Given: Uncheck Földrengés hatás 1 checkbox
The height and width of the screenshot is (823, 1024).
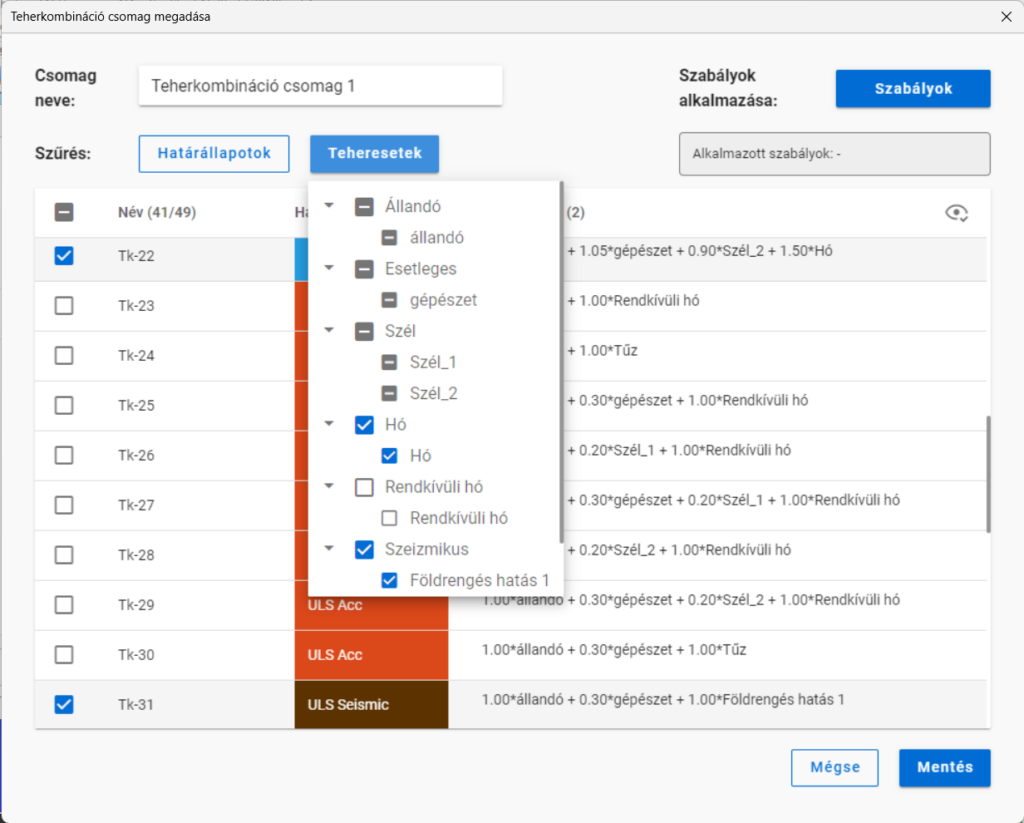Looking at the screenshot, I should click(389, 580).
